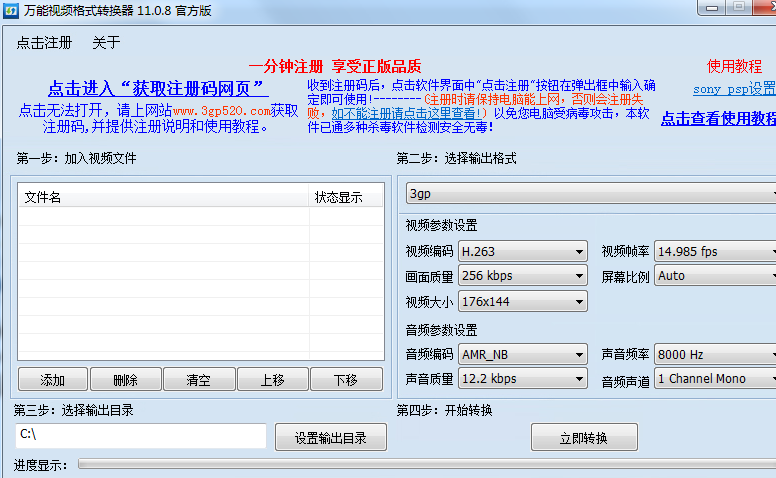Click the 进度显示 progress bar
The image size is (776, 478).
427,464
